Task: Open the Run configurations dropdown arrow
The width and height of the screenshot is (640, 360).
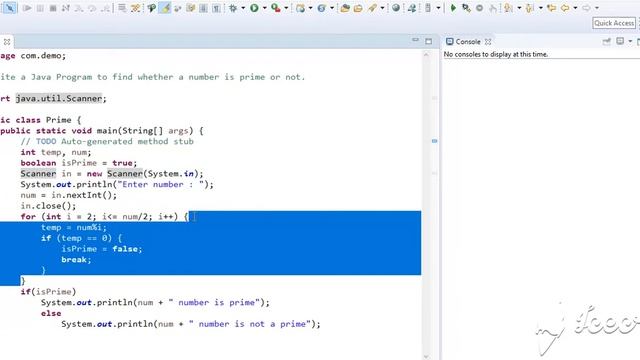Action: 264,8
